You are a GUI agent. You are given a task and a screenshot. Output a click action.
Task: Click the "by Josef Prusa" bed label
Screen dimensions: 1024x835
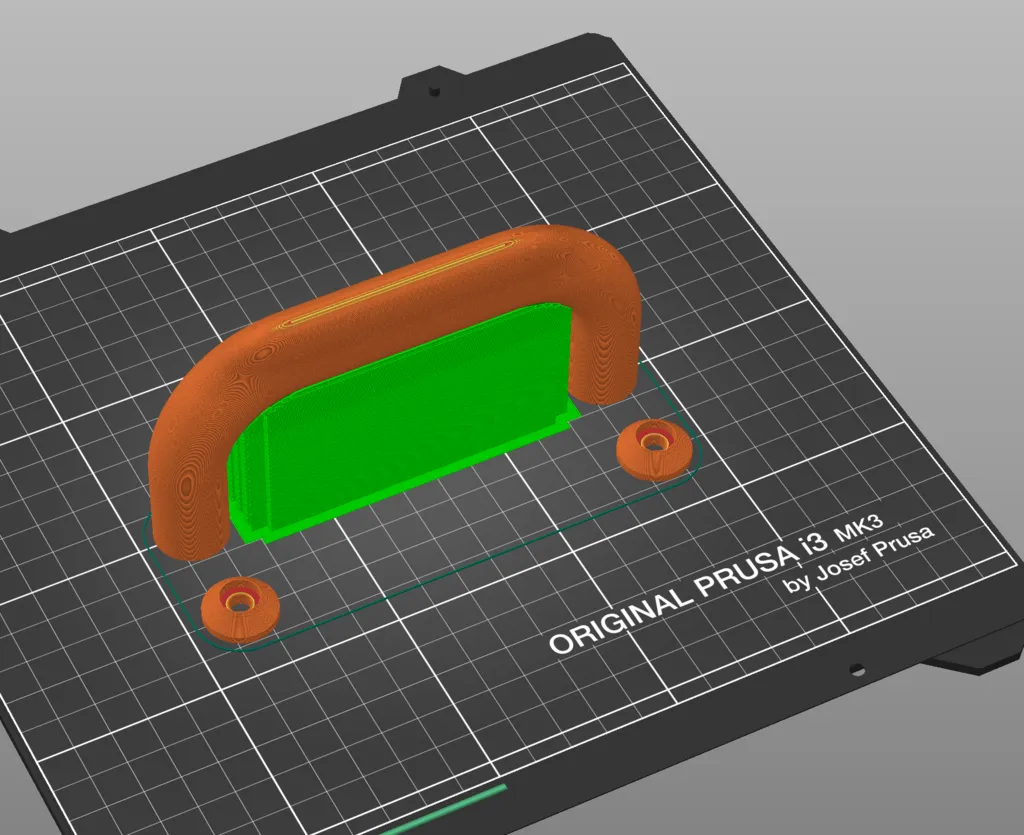point(859,559)
